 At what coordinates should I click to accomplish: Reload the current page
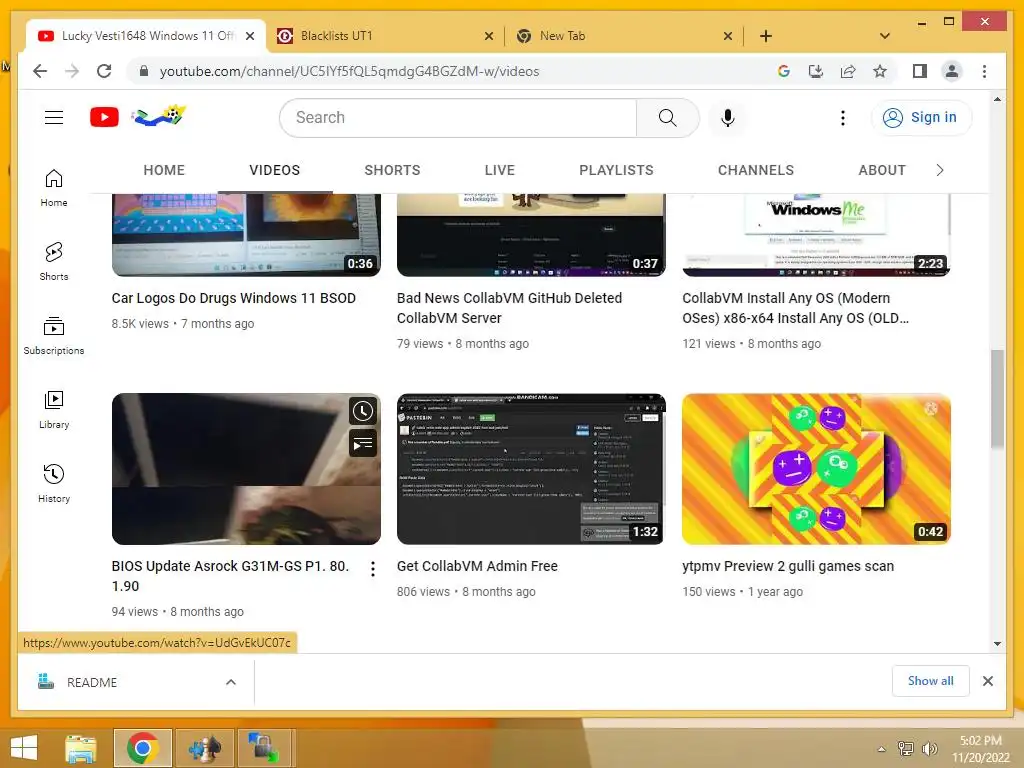pyautogui.click(x=104, y=71)
